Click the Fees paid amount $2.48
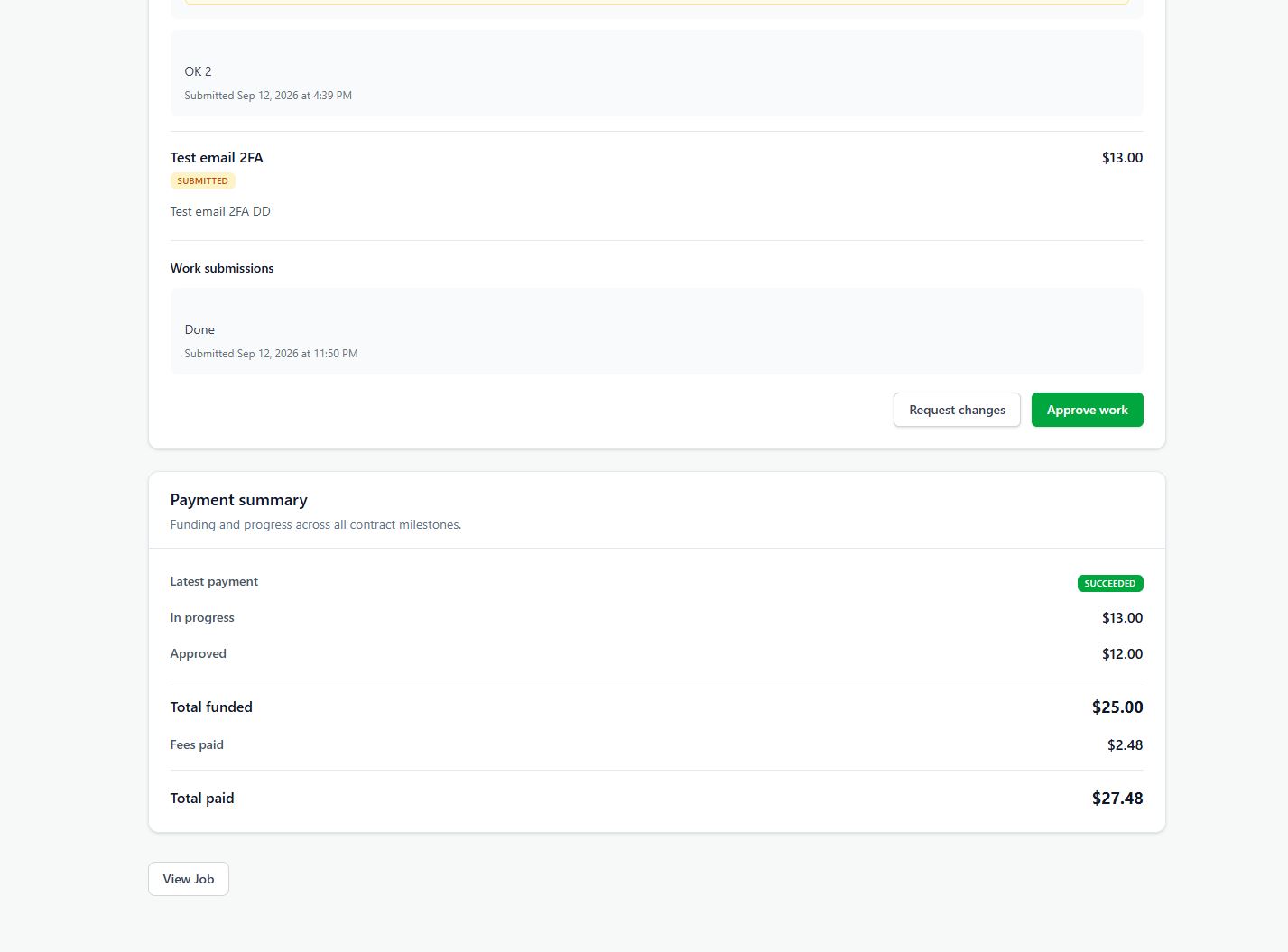1288x952 pixels. click(x=1125, y=745)
